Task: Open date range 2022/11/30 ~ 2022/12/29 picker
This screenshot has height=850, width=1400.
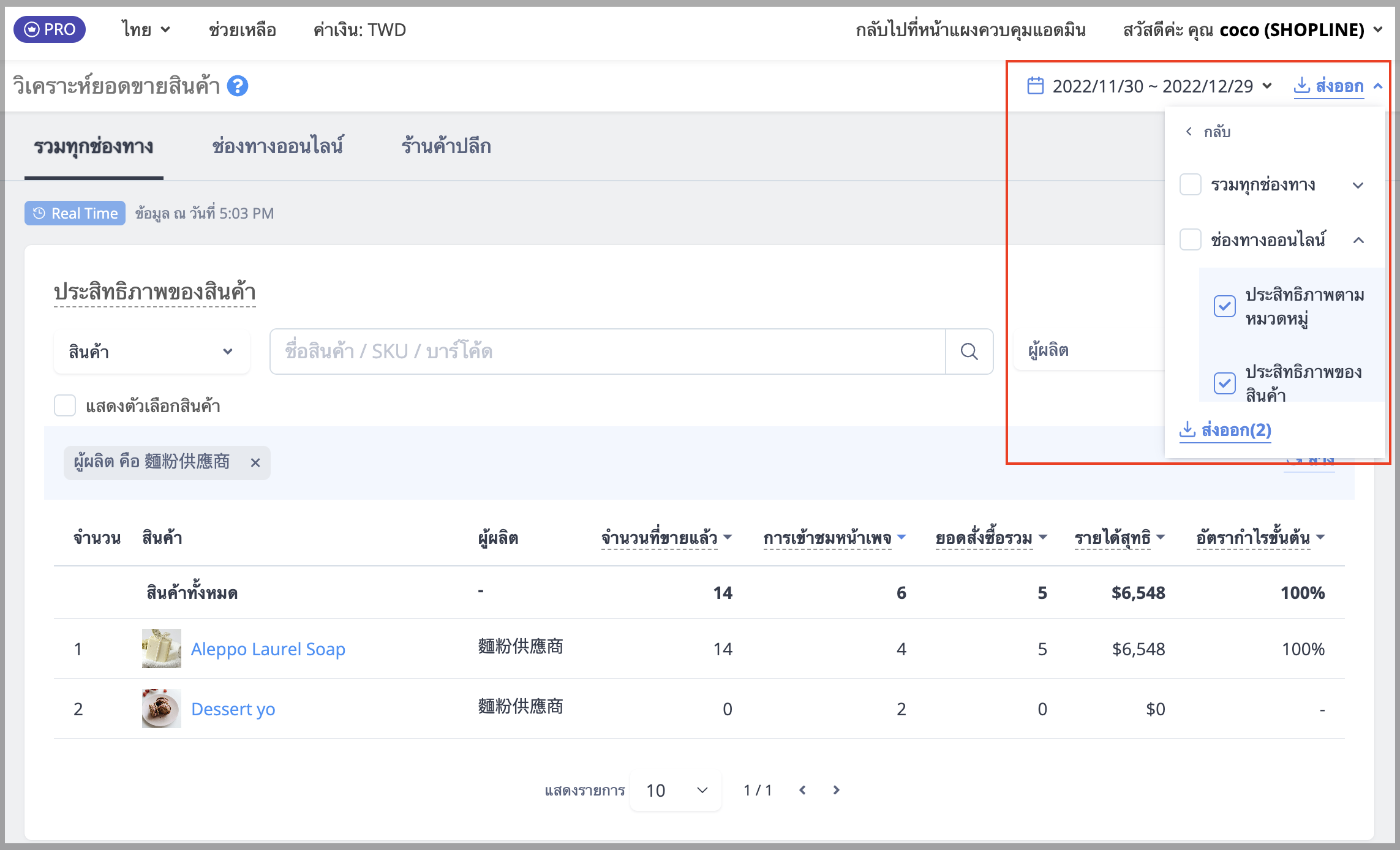Action: point(1150,86)
